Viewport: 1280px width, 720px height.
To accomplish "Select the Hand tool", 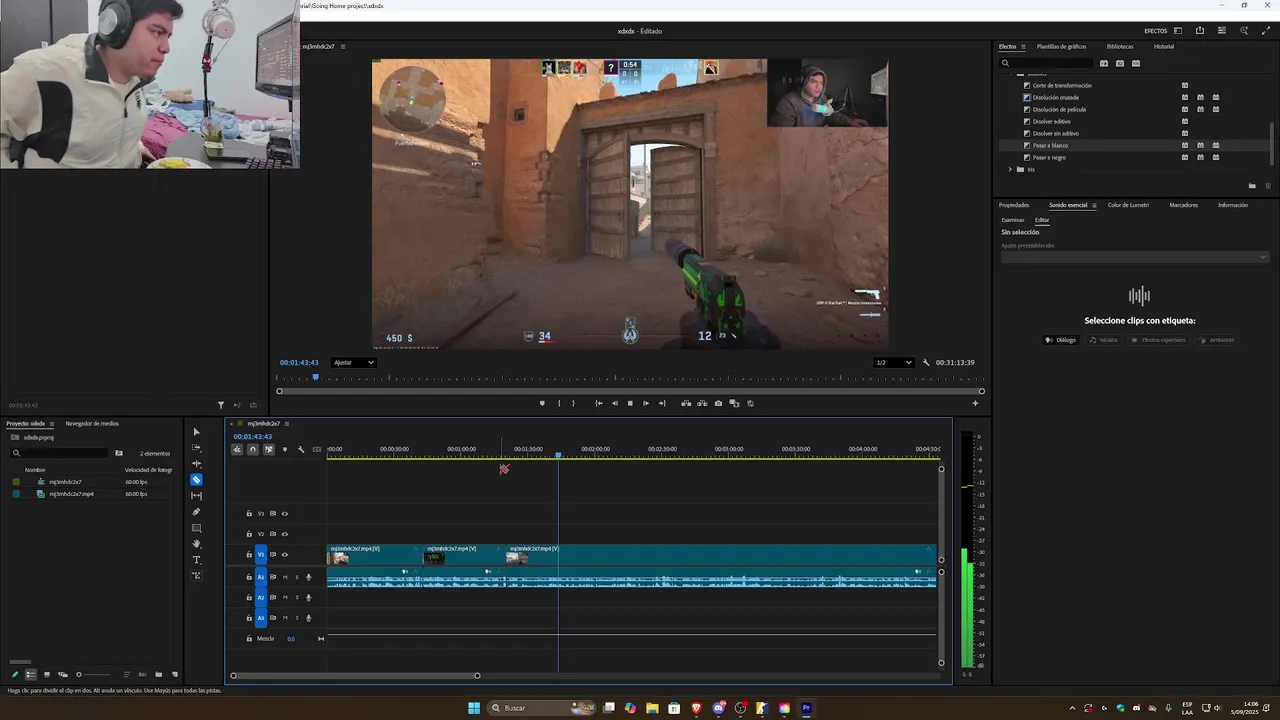I will 196,544.
